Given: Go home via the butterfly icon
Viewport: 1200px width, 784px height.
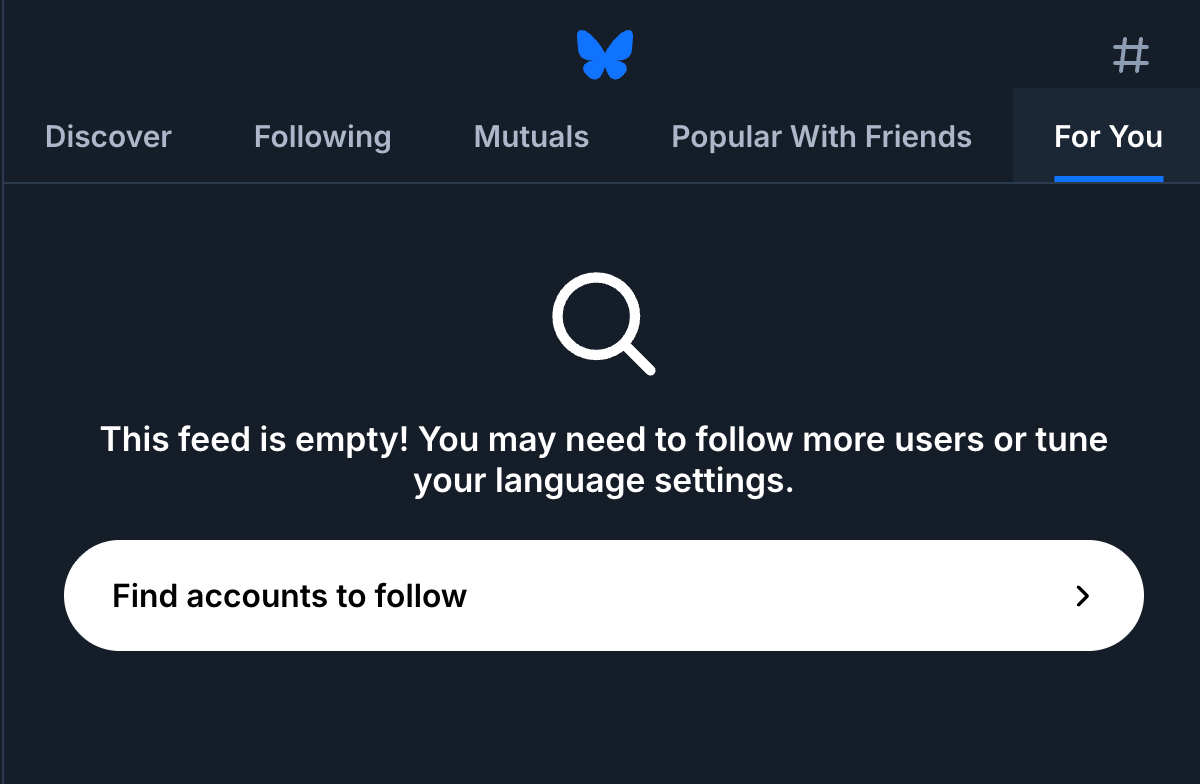Looking at the screenshot, I should click(x=605, y=54).
